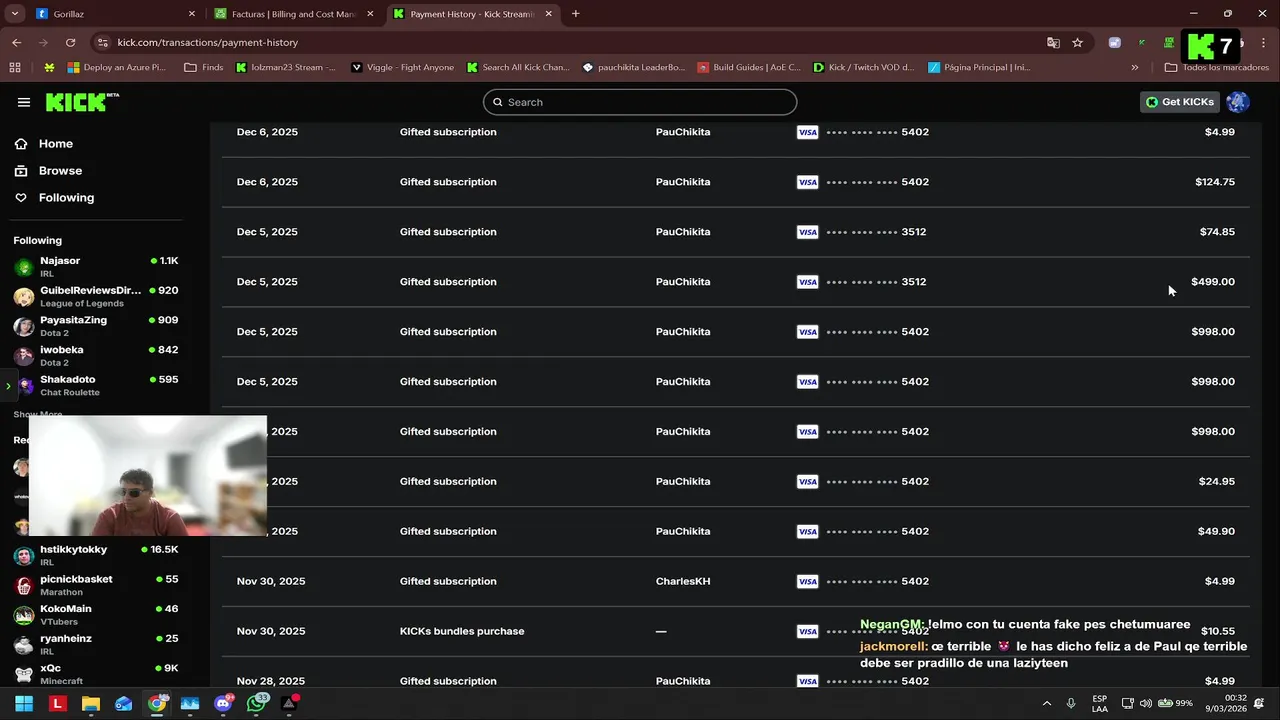Click the KICK logo

coord(80,102)
